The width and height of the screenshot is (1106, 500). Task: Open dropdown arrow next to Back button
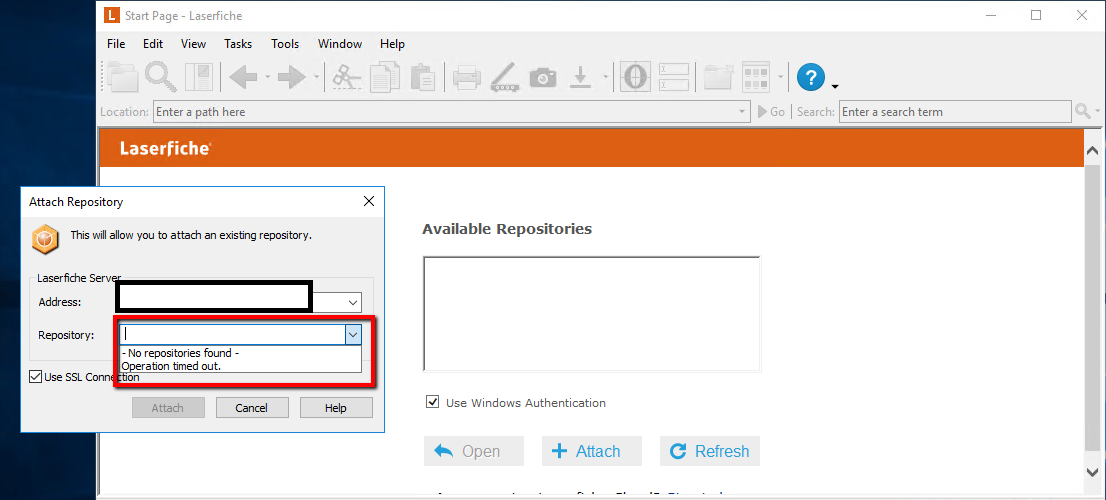coord(267,77)
